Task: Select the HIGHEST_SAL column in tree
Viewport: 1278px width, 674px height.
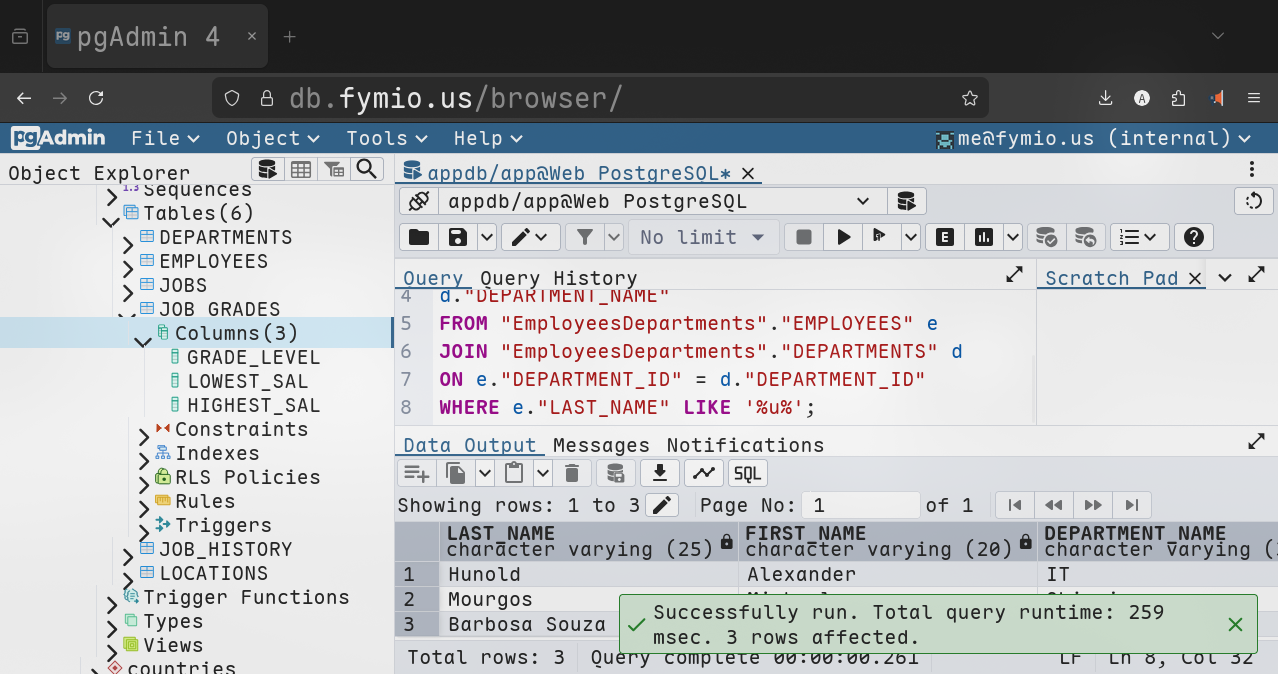Action: [253, 405]
